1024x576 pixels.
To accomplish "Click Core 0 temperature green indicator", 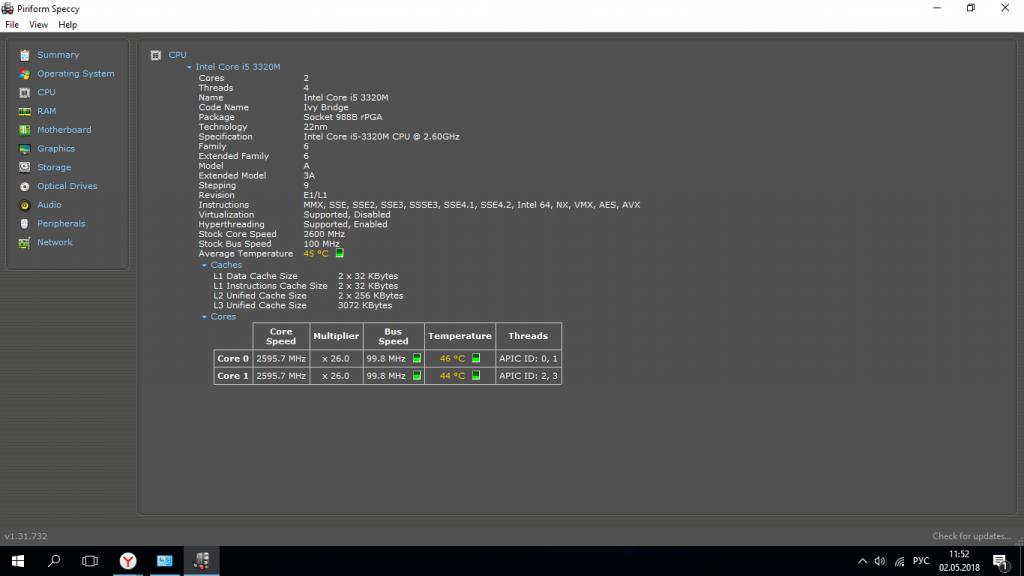I will 476,358.
